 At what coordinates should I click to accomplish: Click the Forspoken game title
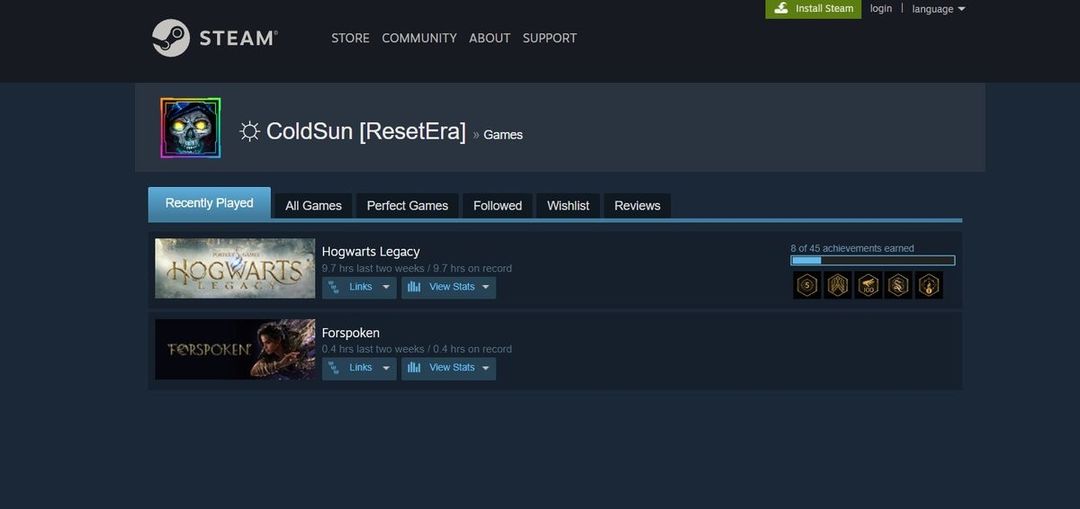pyautogui.click(x=351, y=333)
